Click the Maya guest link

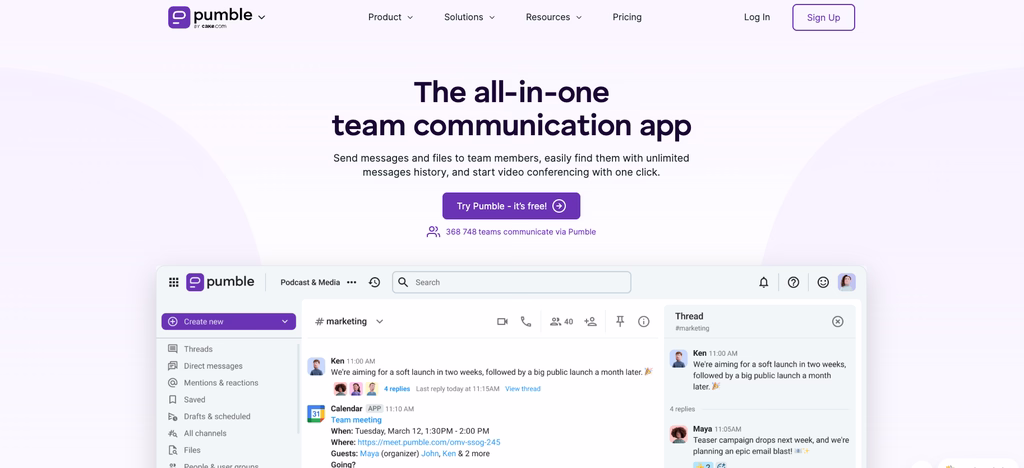click(x=368, y=454)
